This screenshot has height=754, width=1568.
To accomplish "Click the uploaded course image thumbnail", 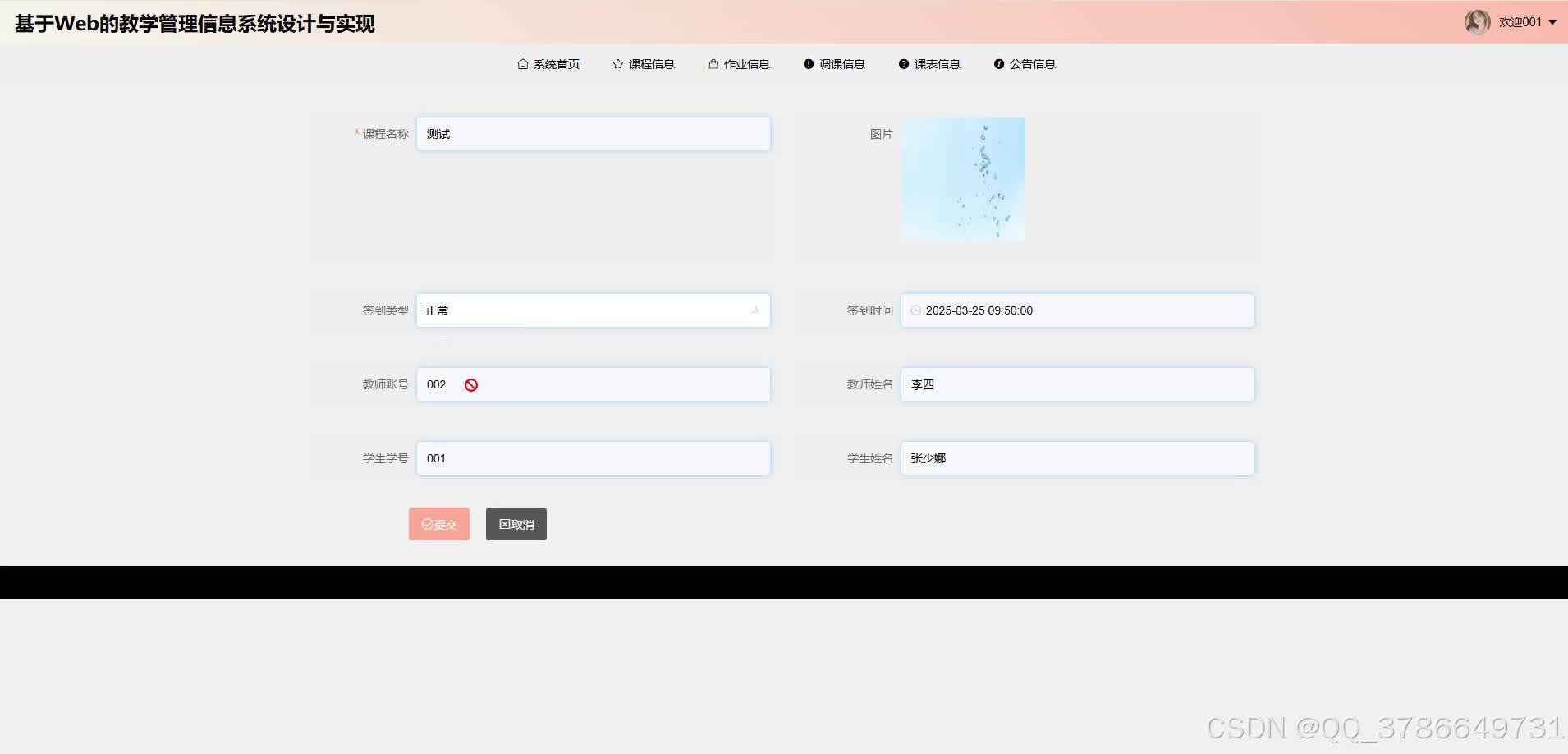I will 961,178.
